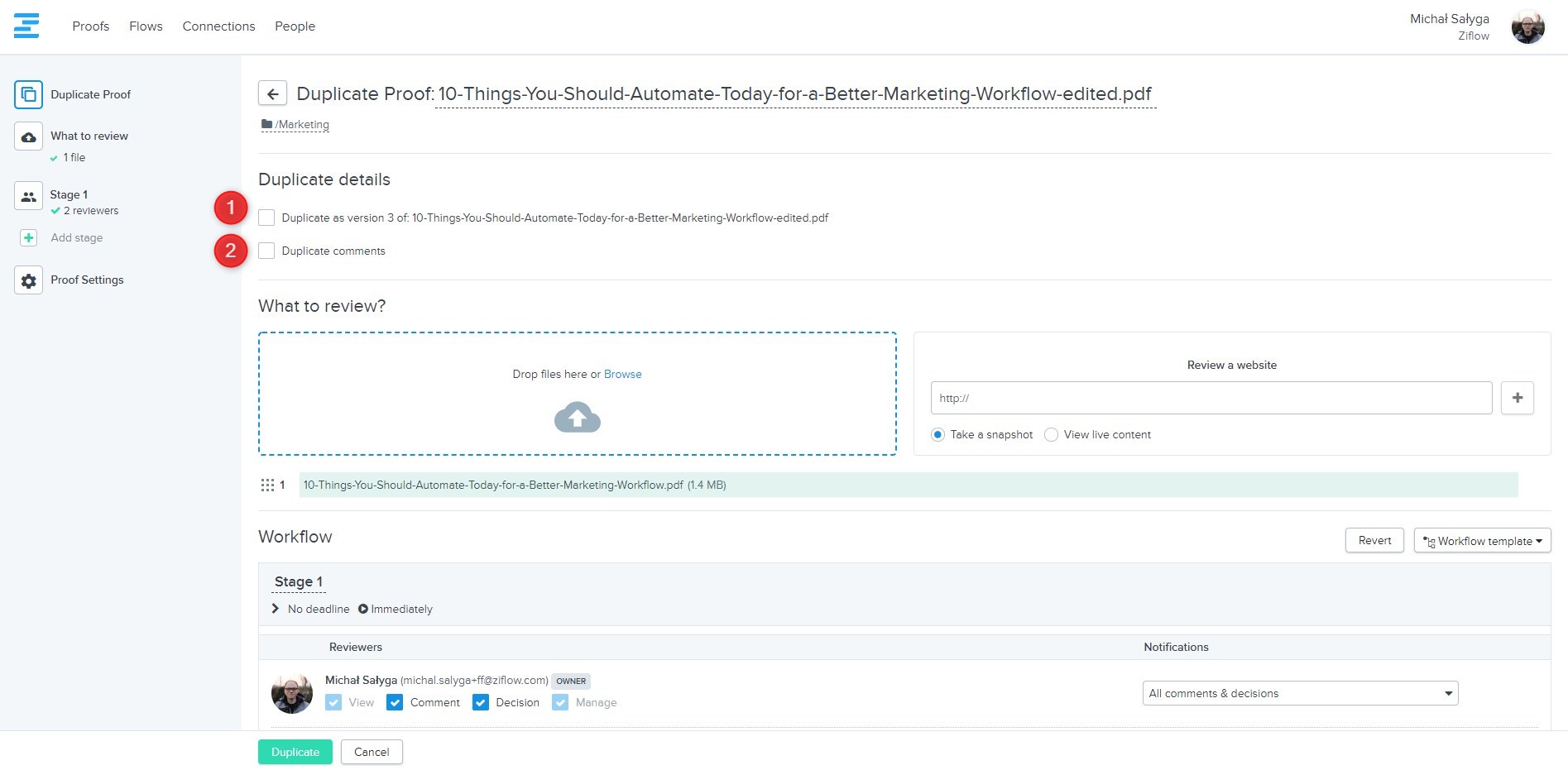Select View live content radio button
The width and height of the screenshot is (1568, 770).
coord(1051,435)
